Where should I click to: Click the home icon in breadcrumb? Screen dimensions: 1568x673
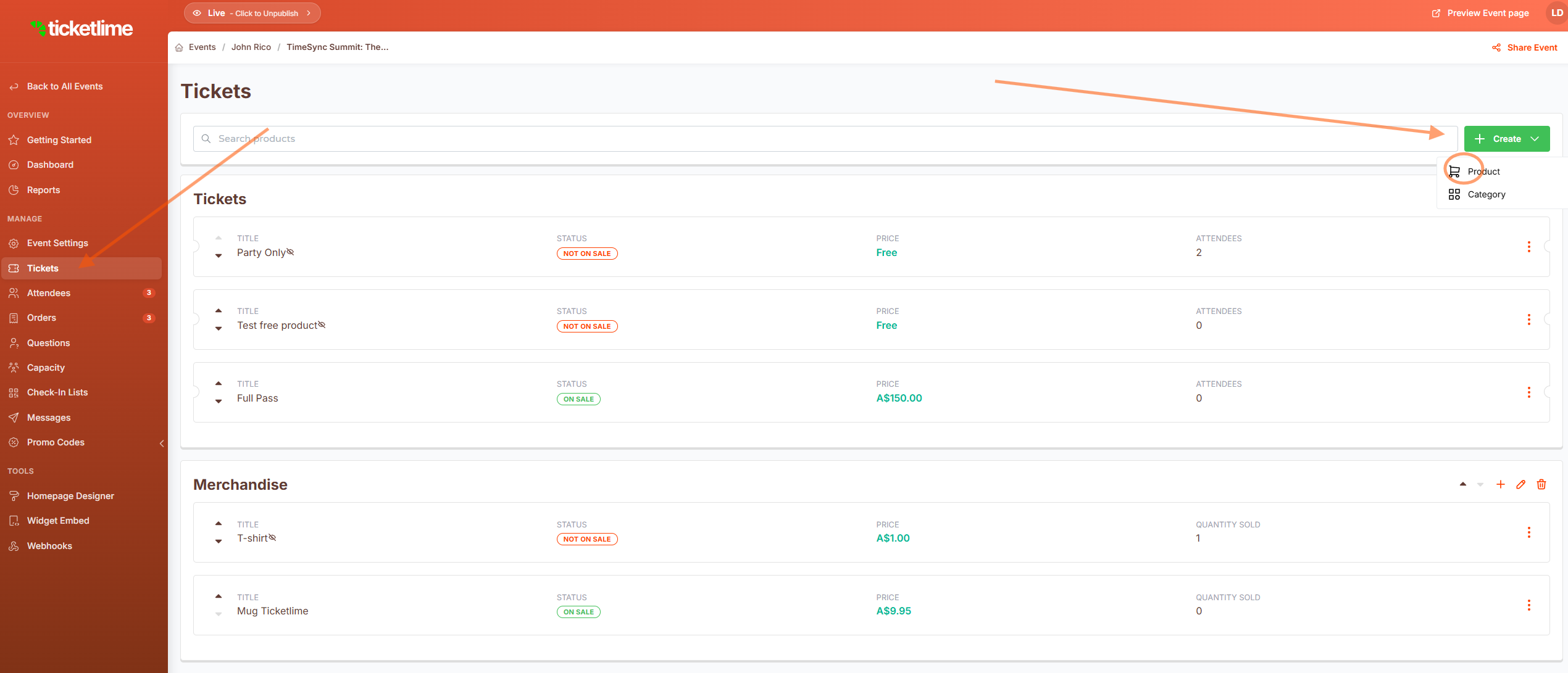[x=179, y=47]
